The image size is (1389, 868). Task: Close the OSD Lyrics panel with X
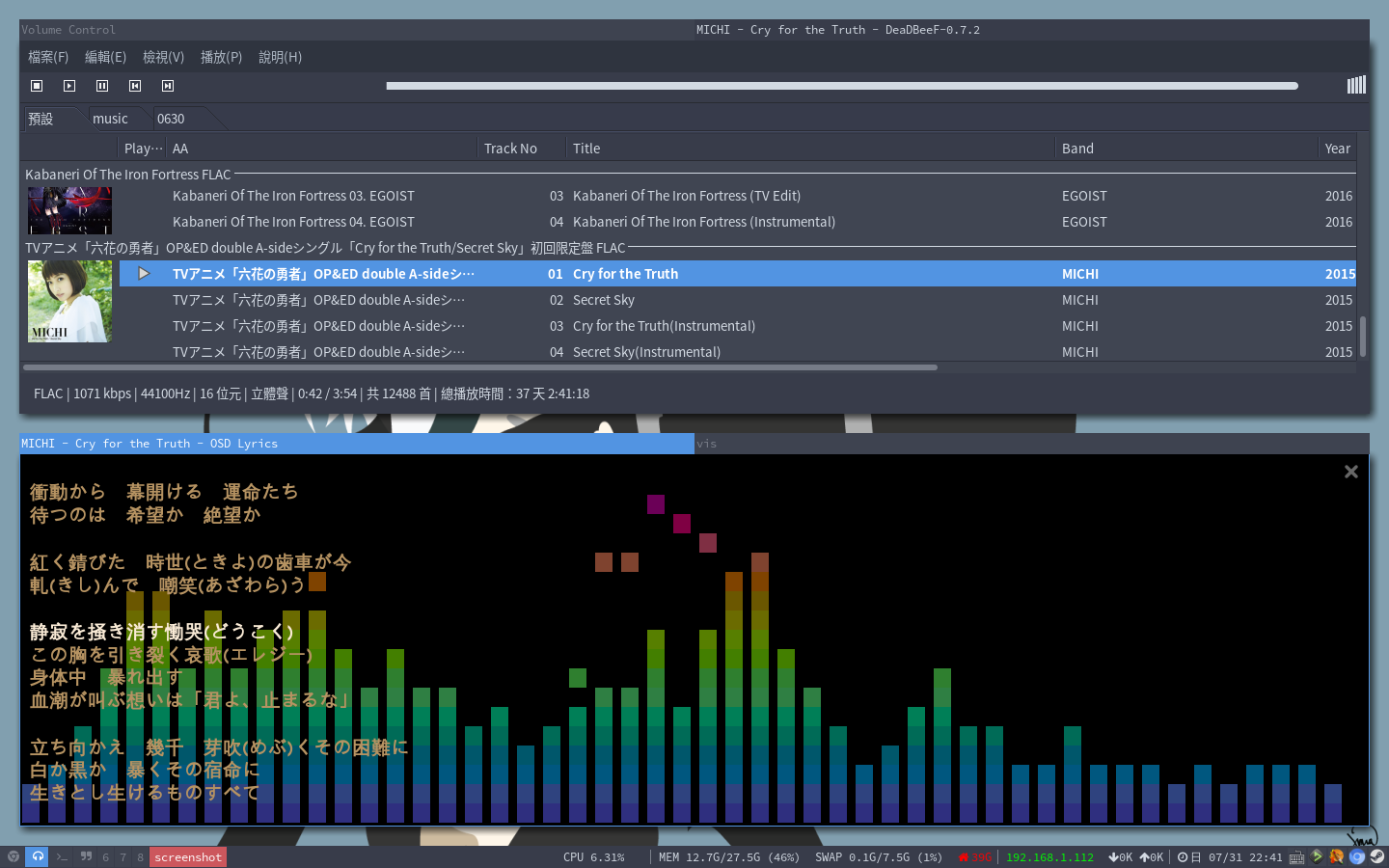click(1350, 472)
